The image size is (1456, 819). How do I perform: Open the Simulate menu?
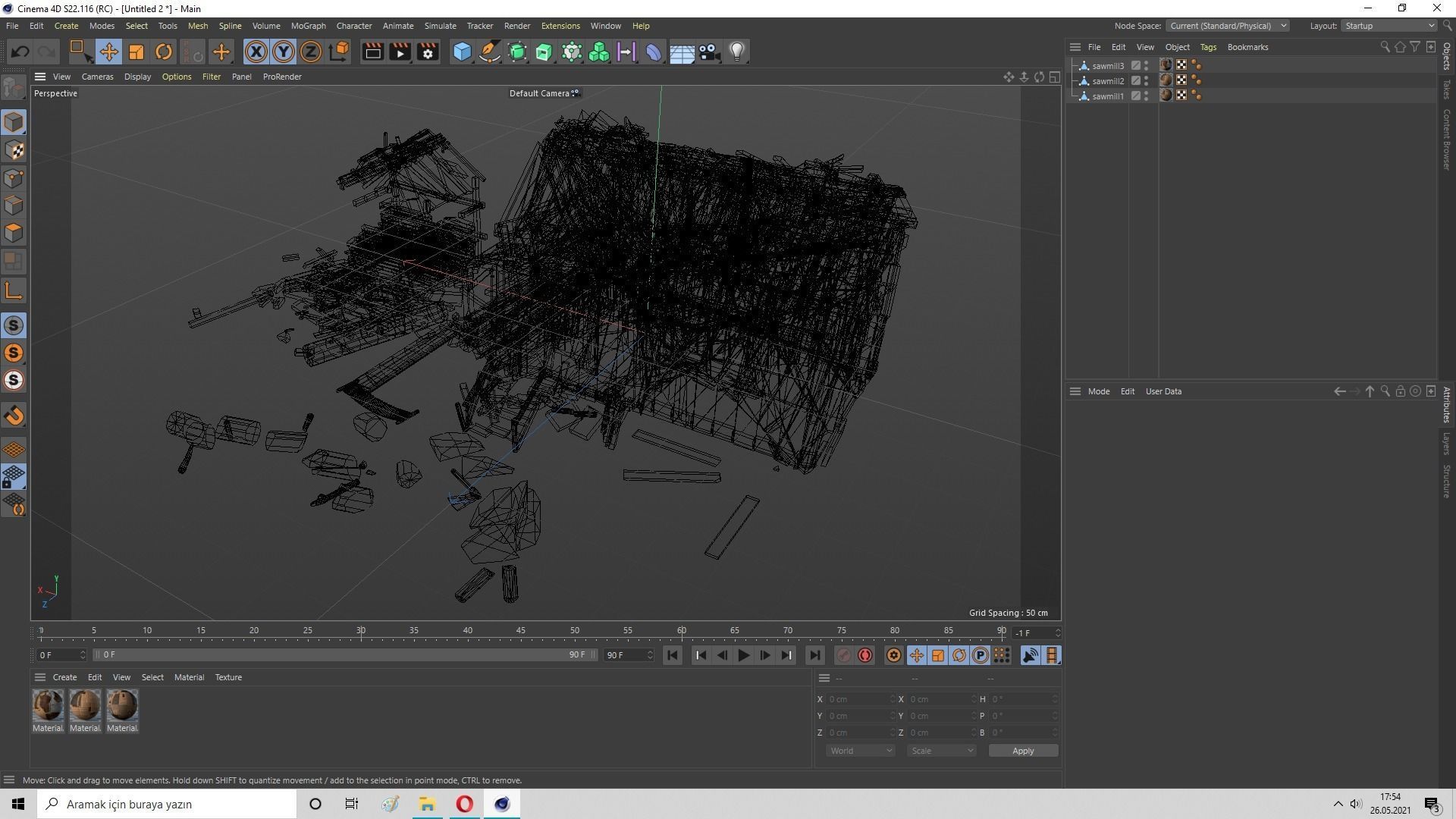pos(440,26)
